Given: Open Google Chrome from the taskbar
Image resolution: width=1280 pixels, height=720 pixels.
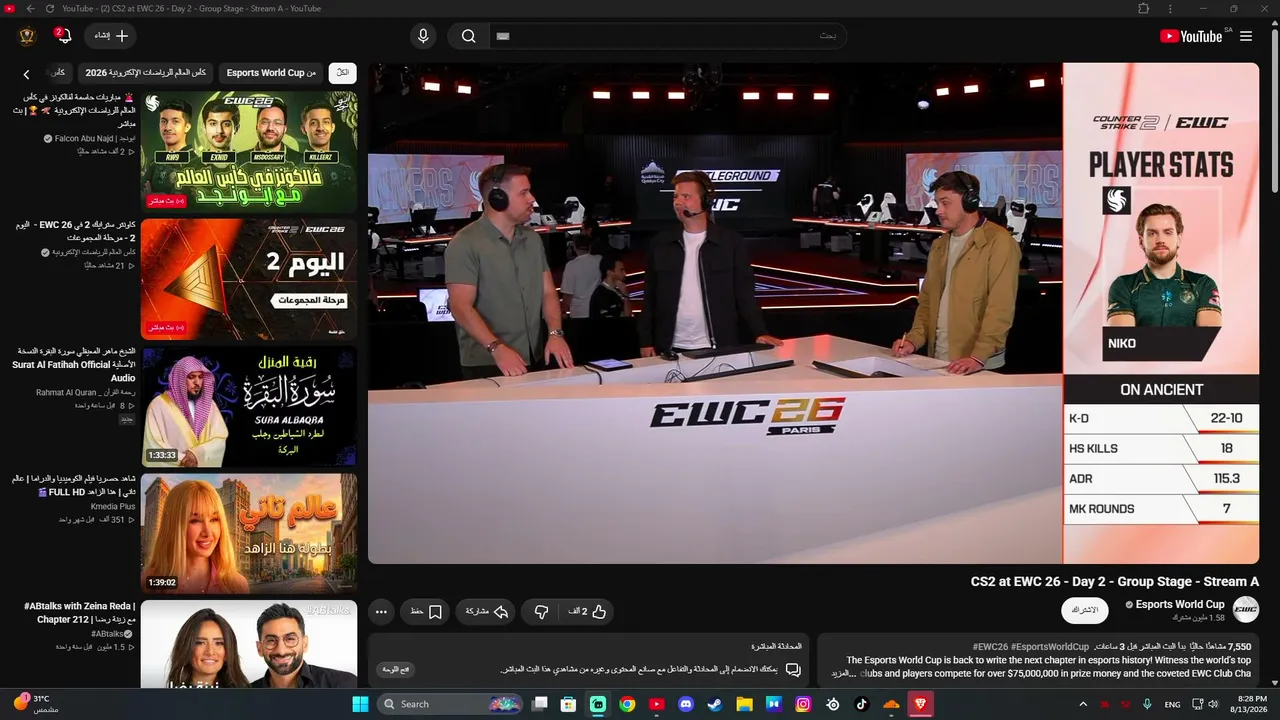Looking at the screenshot, I should pyautogui.click(x=627, y=704).
